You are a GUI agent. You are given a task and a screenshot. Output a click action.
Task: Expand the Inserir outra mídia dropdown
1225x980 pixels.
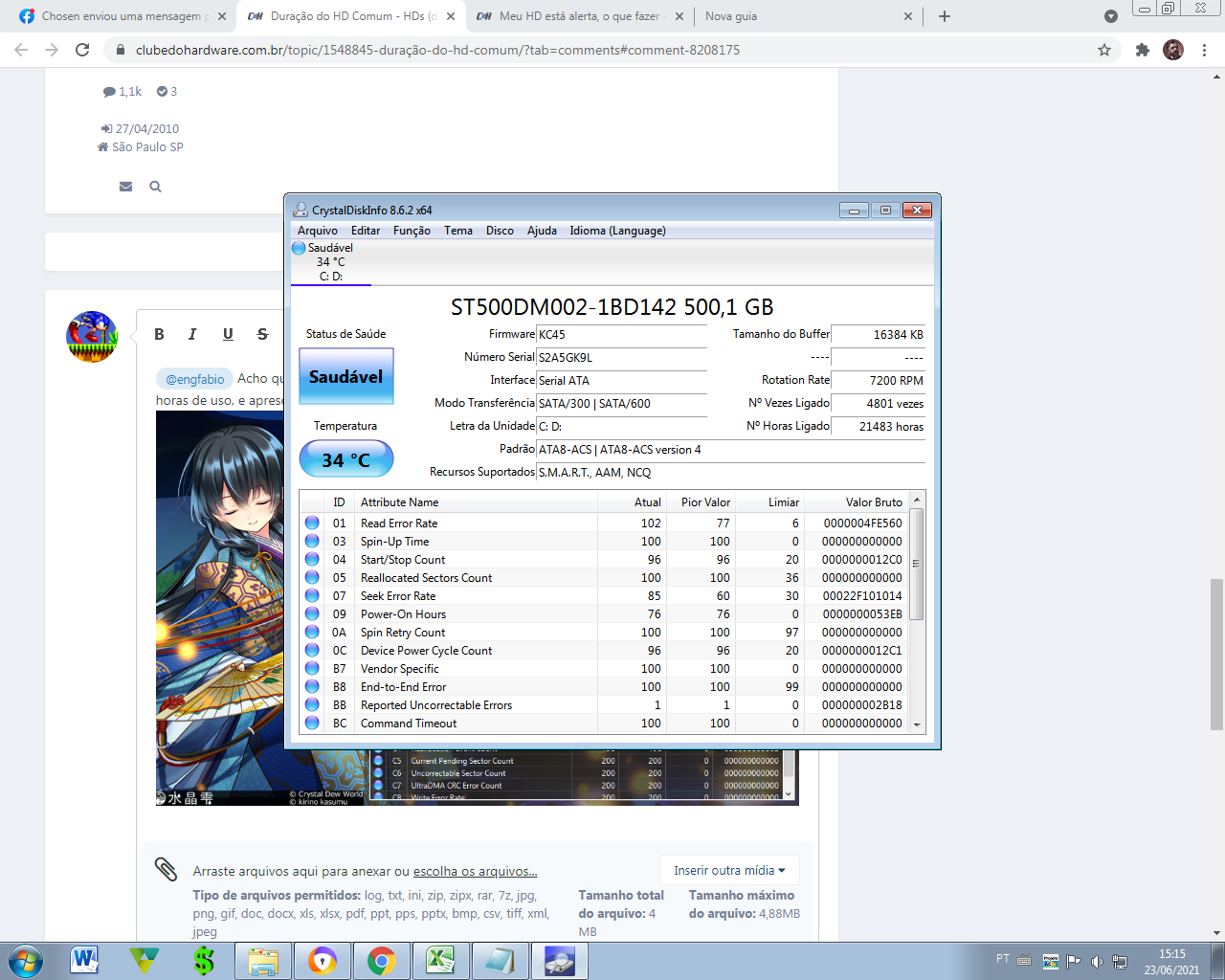(x=729, y=870)
